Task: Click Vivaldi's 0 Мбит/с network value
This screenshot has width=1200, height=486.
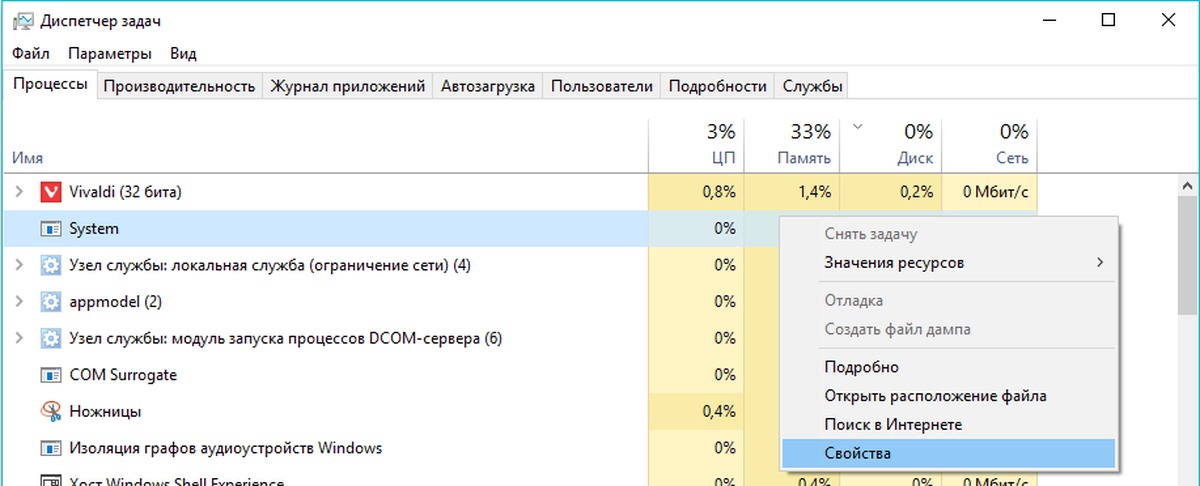Action: tap(995, 191)
